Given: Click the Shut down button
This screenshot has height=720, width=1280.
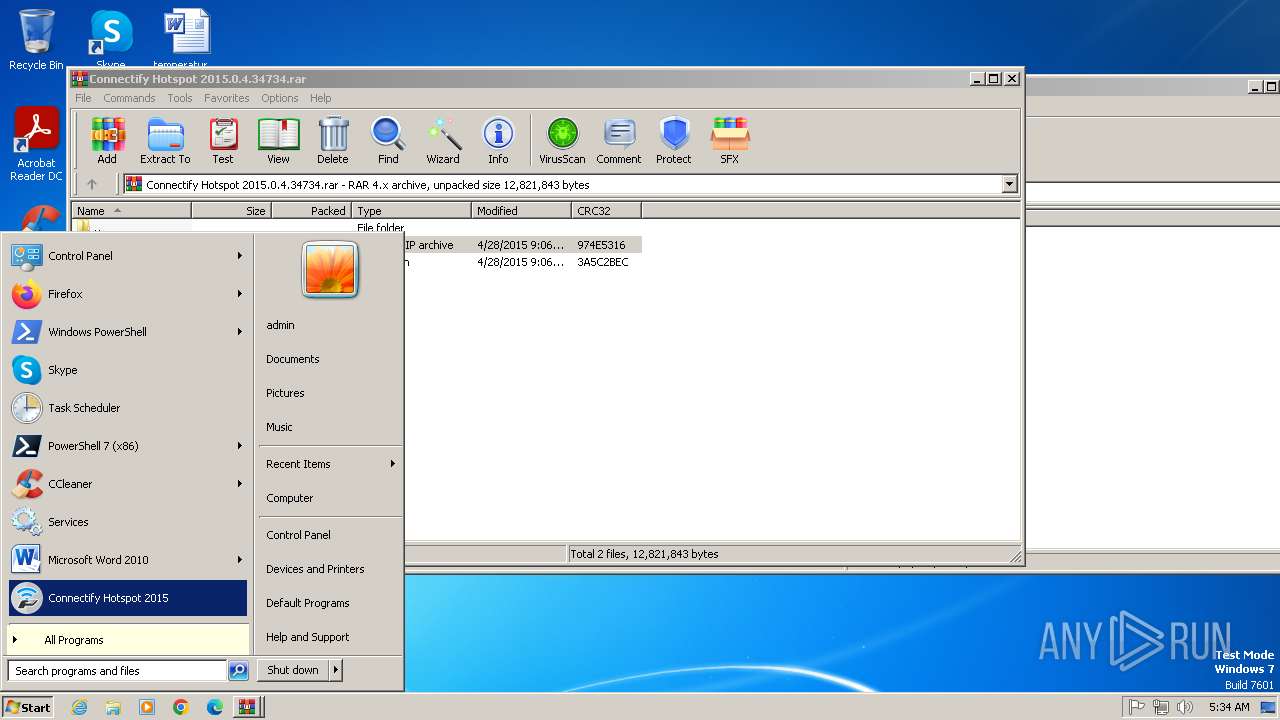Looking at the screenshot, I should click(x=293, y=670).
